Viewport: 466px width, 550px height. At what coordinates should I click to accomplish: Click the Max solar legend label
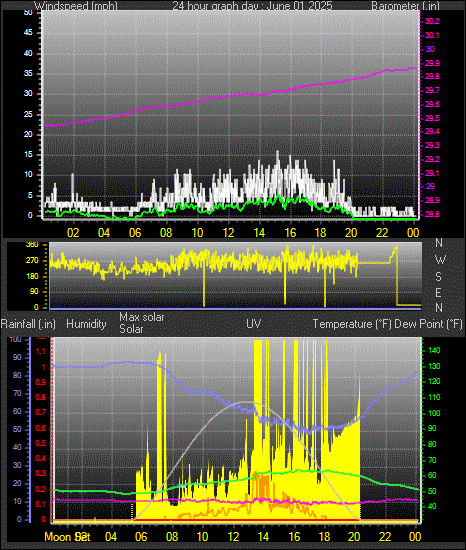tap(142, 317)
